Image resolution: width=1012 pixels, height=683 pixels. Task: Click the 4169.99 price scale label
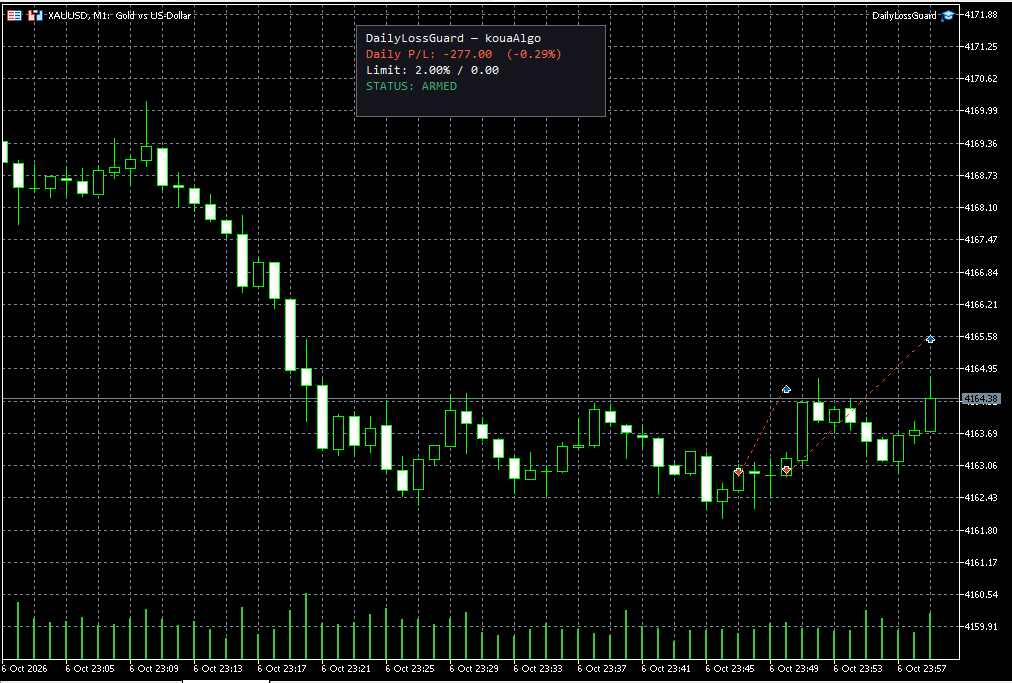pos(980,111)
